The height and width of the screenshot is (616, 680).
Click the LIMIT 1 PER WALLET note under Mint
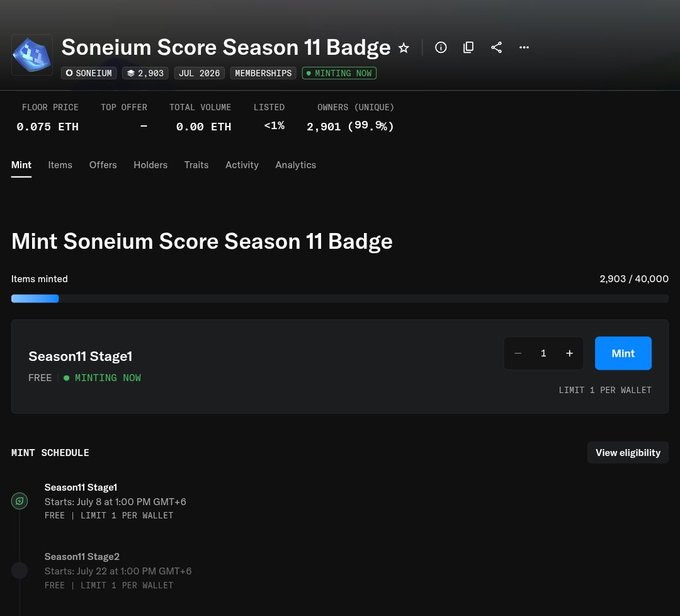(605, 390)
